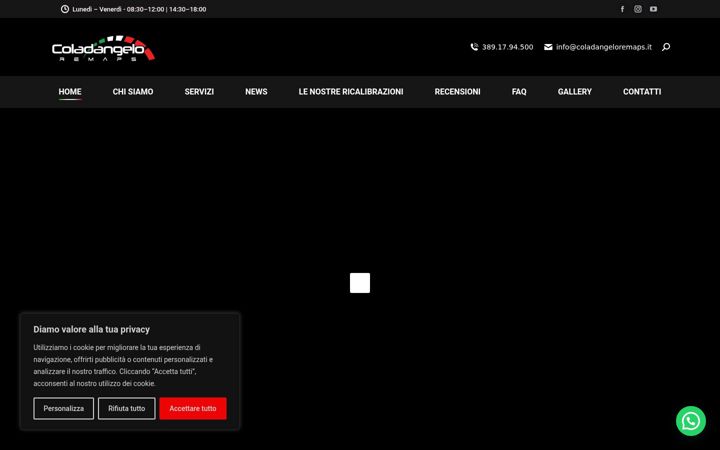The image size is (720, 450).
Task: Open the CONTATTI page
Action: tap(642, 92)
